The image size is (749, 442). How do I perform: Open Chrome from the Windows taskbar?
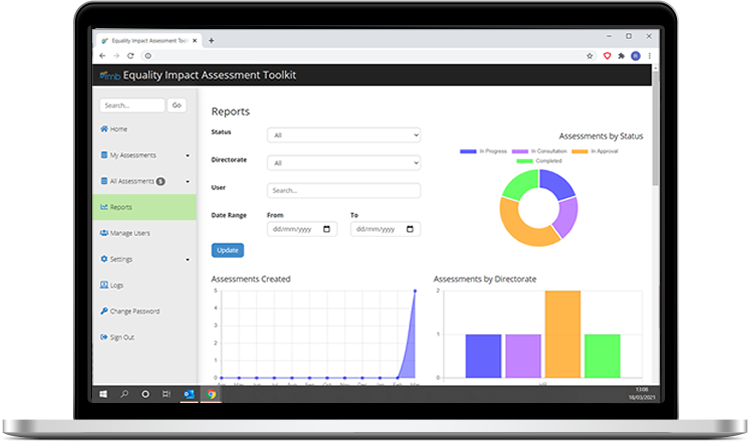(x=211, y=394)
